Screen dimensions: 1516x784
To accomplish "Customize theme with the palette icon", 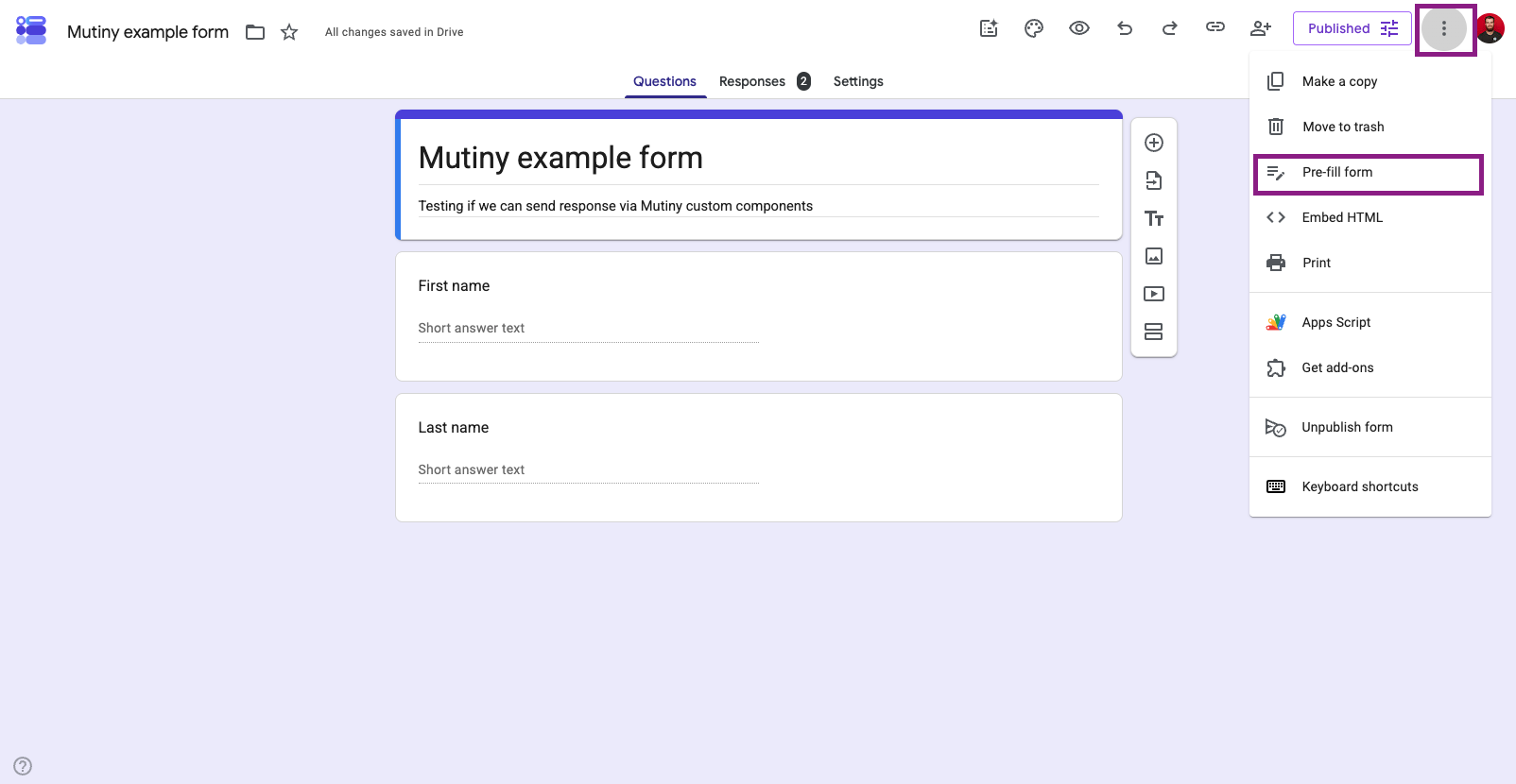I will point(1034,28).
